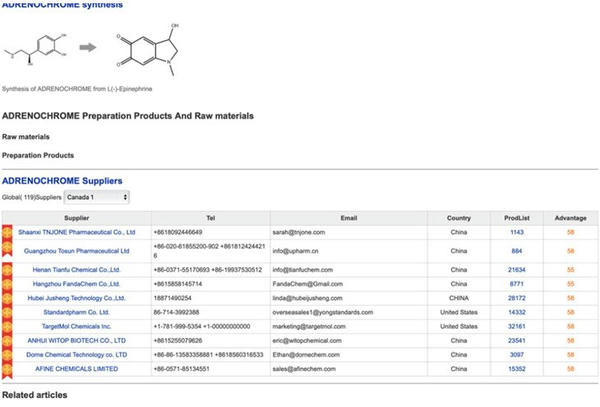Click the gold badge beside ANHUI WITOP
Screen dimensions: 600x407
click(x=7, y=341)
